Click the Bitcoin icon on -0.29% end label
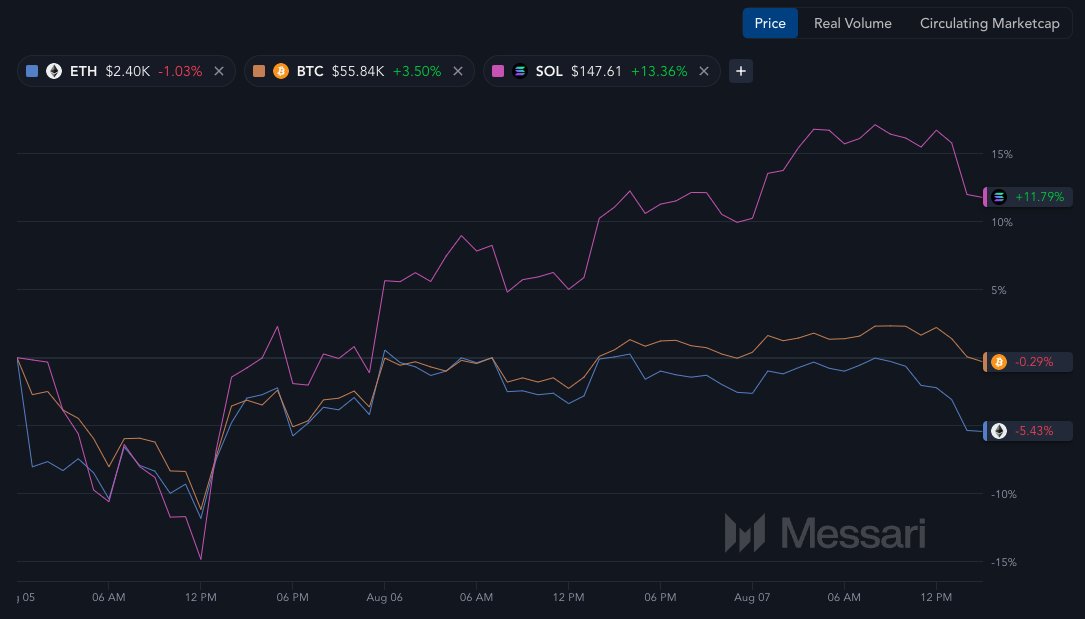Image resolution: width=1085 pixels, height=619 pixels. point(999,362)
